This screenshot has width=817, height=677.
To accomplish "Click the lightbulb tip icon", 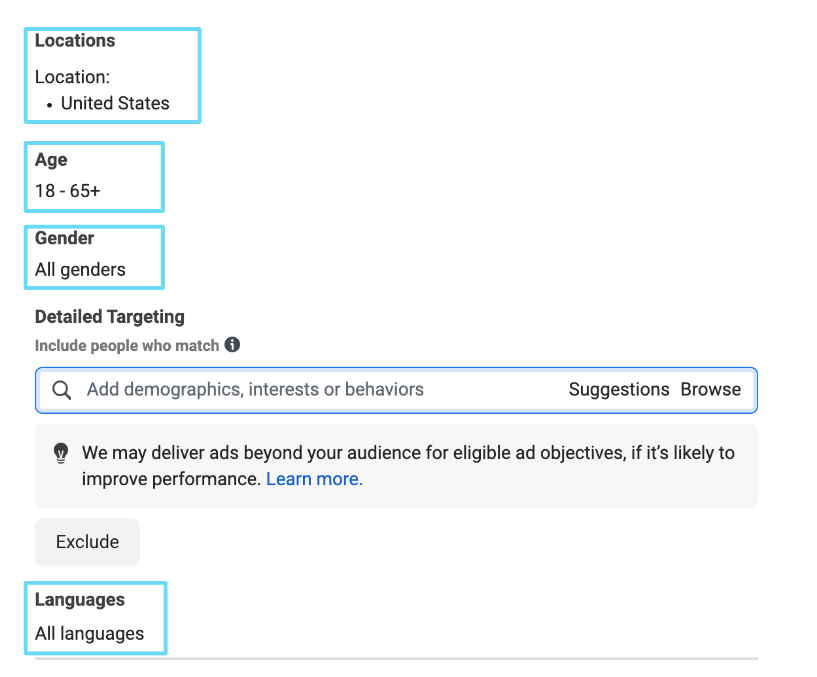I will (x=61, y=453).
